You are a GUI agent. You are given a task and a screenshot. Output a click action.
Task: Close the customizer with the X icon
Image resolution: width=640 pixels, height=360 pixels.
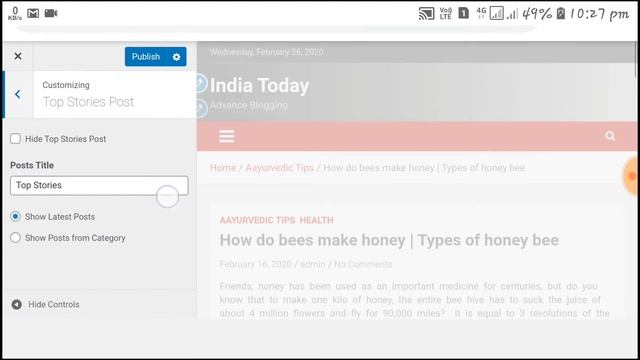(18, 56)
